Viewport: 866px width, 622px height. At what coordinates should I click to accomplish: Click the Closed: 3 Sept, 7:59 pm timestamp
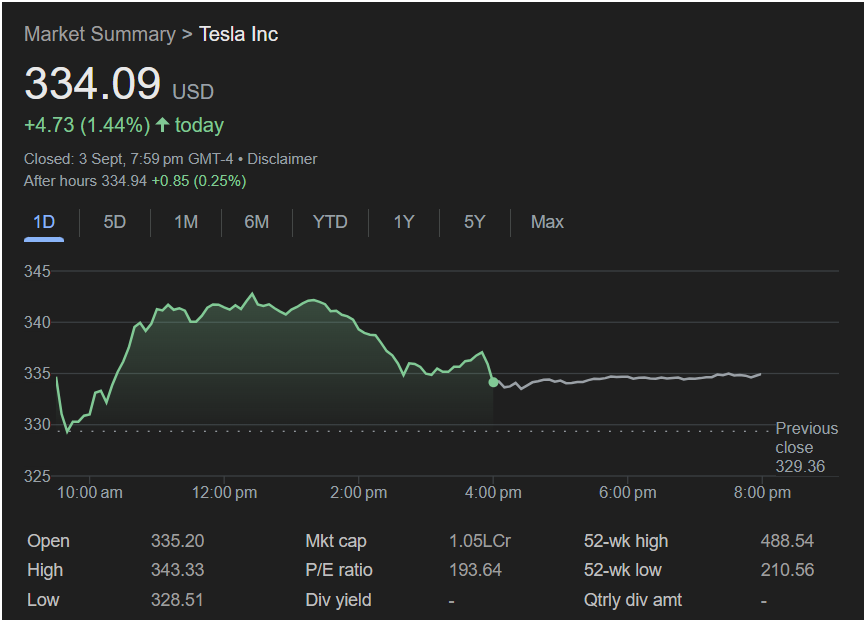(129, 159)
